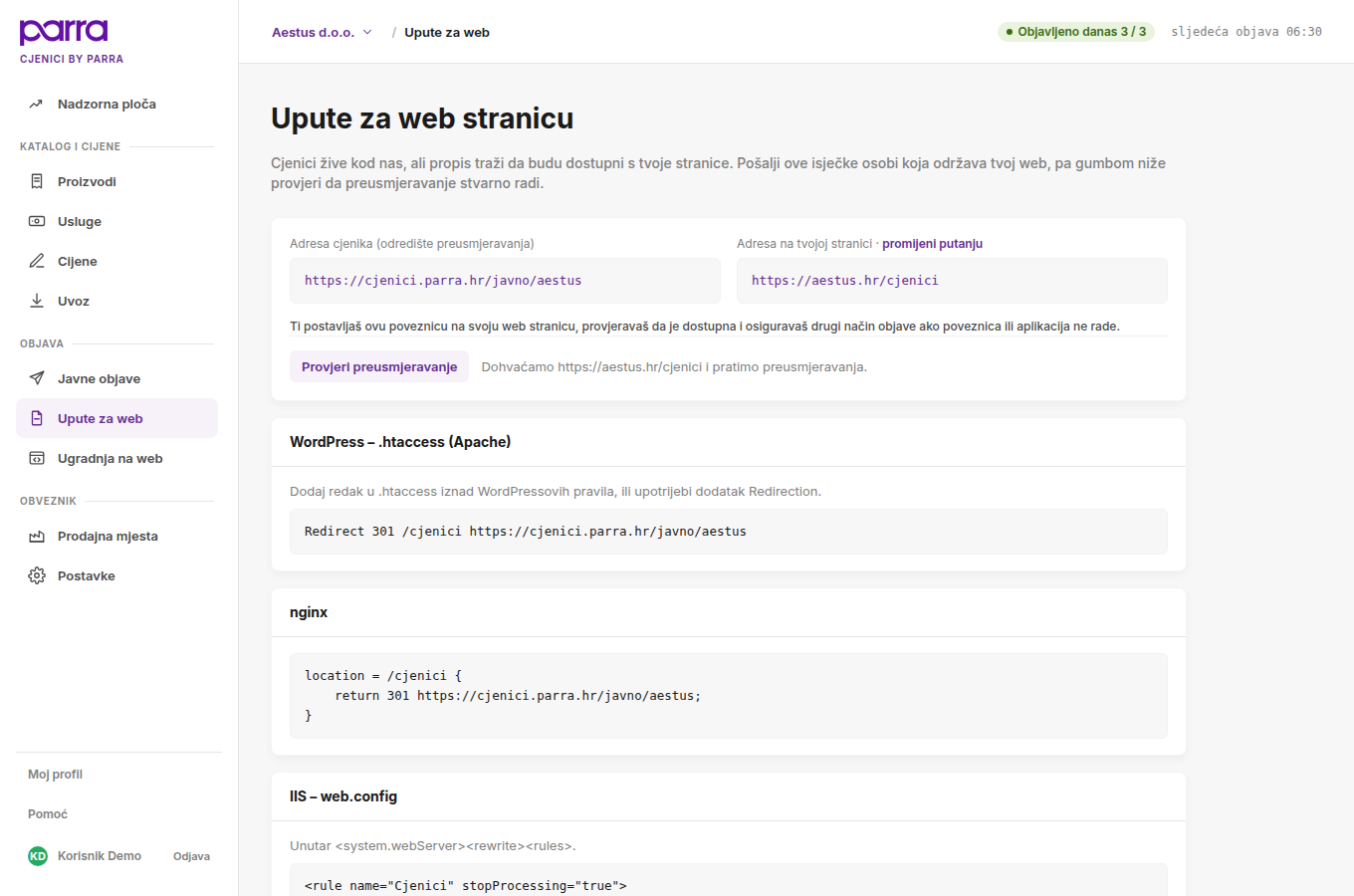1354x896 pixels.
Task: Open Javne objave page
Action: point(116,378)
